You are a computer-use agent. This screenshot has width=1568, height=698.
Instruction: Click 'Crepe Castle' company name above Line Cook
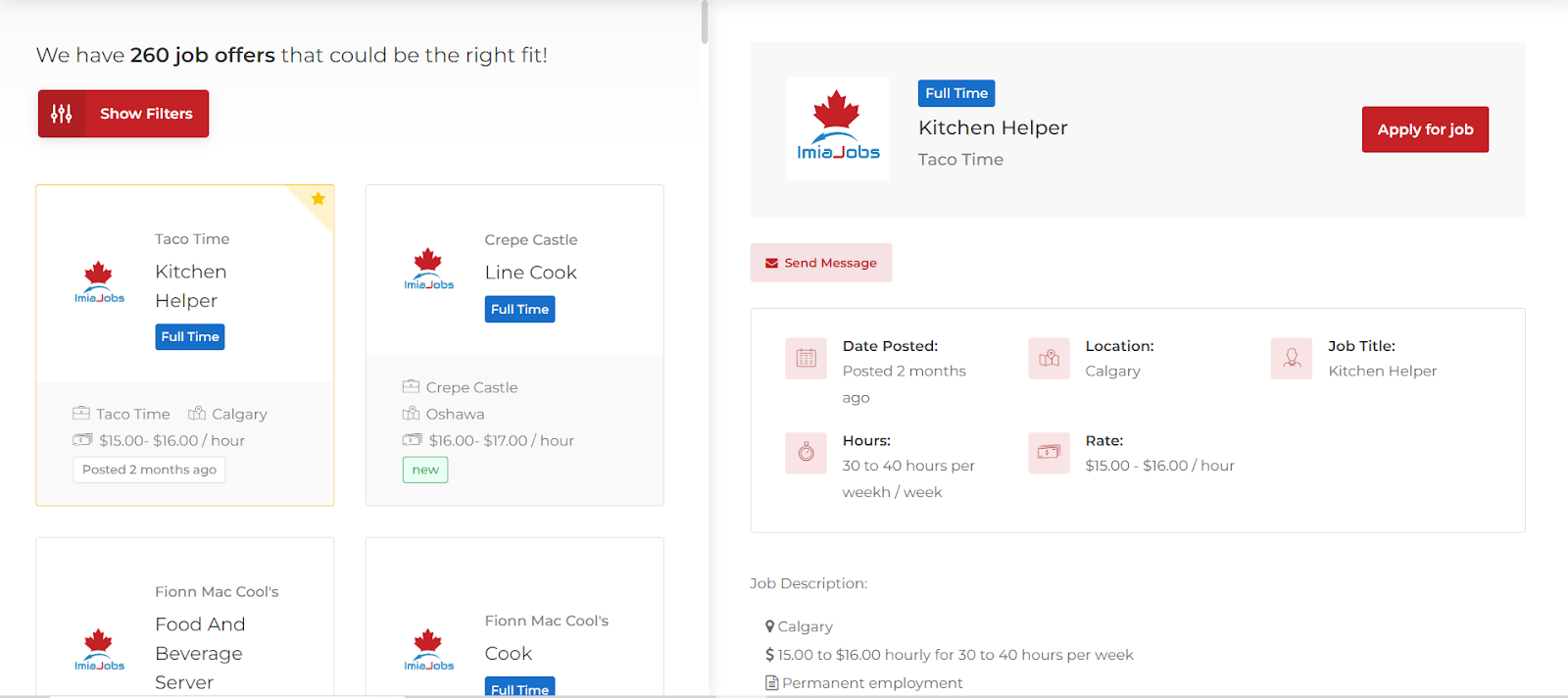[530, 239]
